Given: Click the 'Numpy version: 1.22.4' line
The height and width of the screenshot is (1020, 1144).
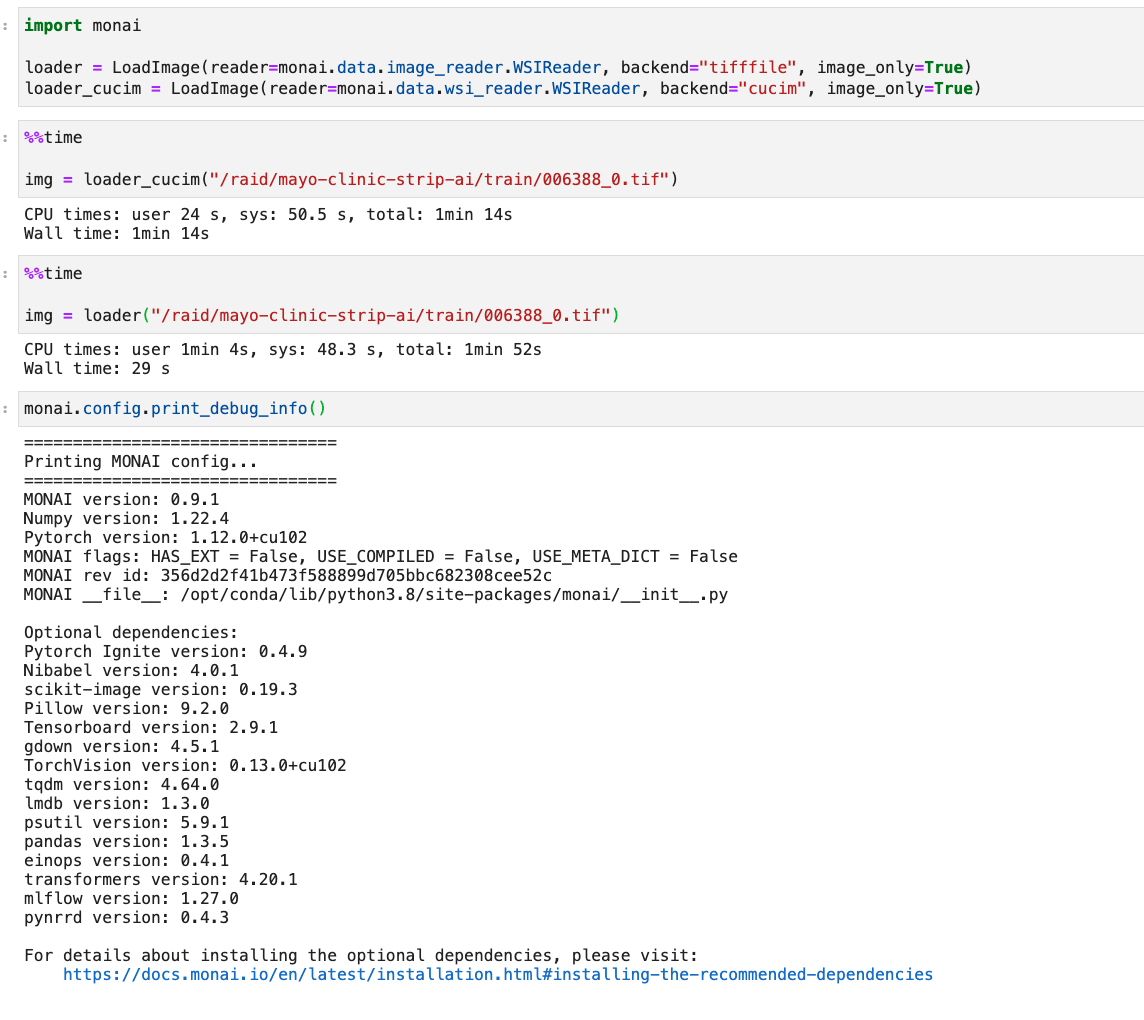Looking at the screenshot, I should tap(126, 519).
